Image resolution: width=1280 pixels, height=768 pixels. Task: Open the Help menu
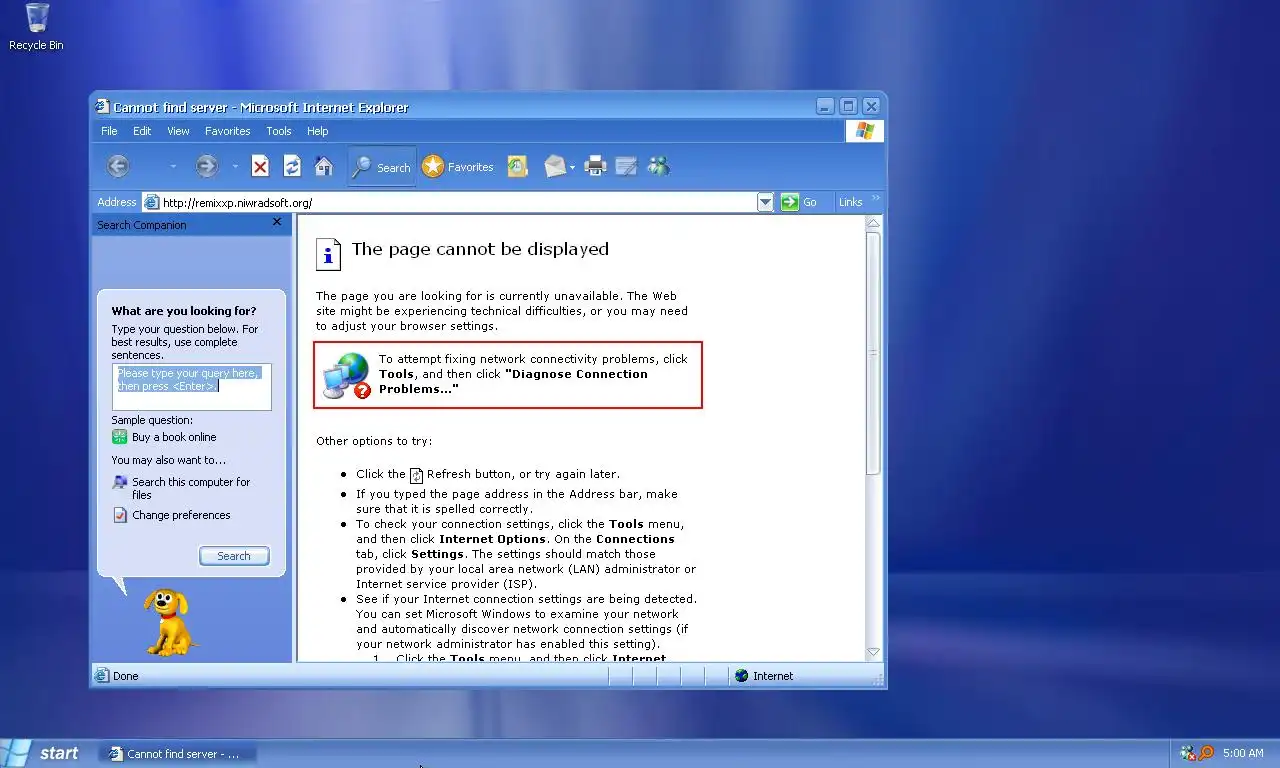317,131
